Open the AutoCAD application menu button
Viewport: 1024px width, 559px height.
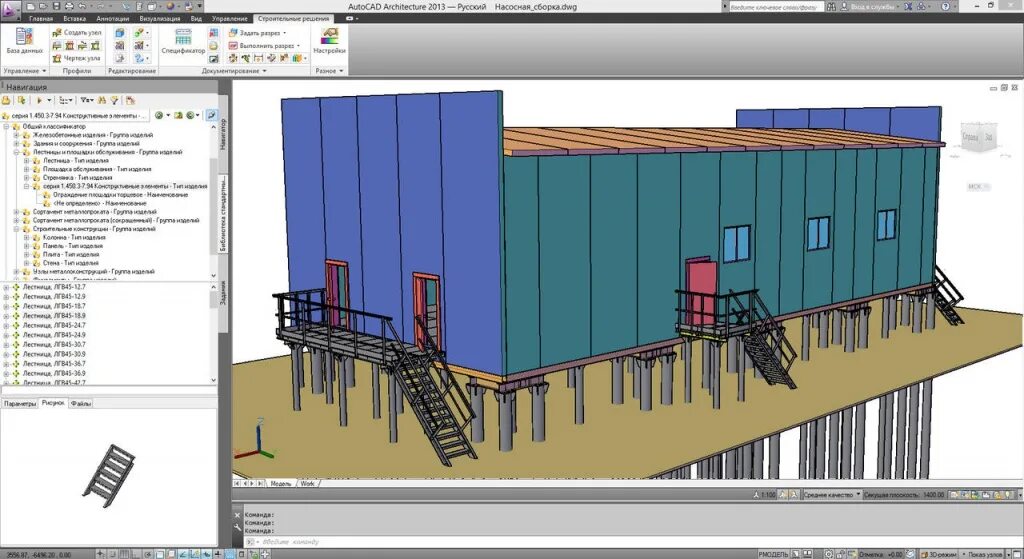point(11,9)
